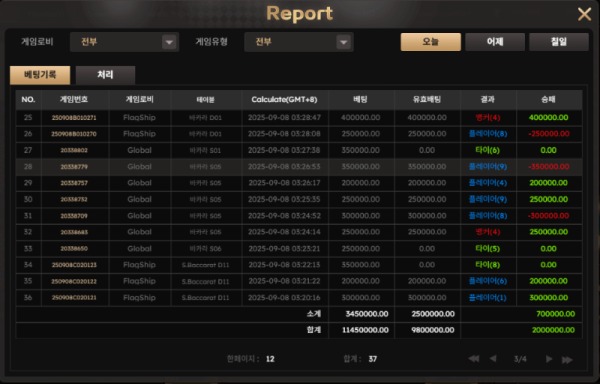Open game number 20338779

(74, 167)
